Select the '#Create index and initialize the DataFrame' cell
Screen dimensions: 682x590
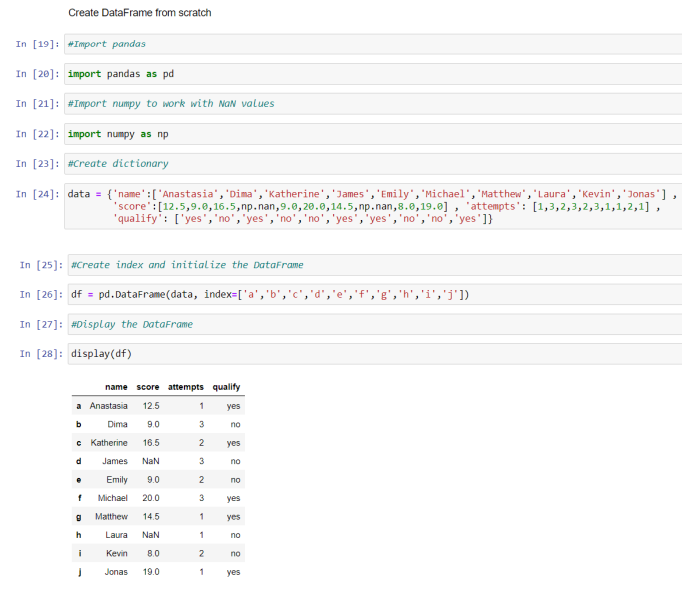tap(375, 265)
